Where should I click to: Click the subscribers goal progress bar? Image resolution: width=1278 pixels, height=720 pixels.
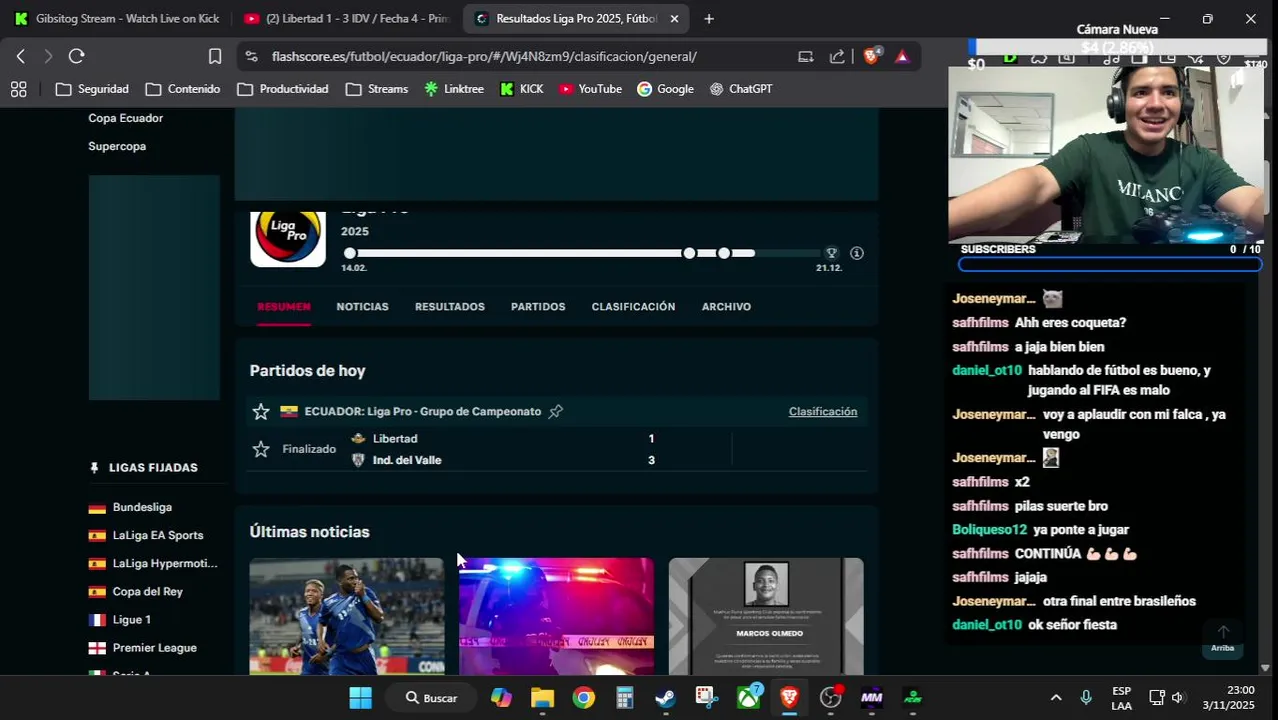1110,265
